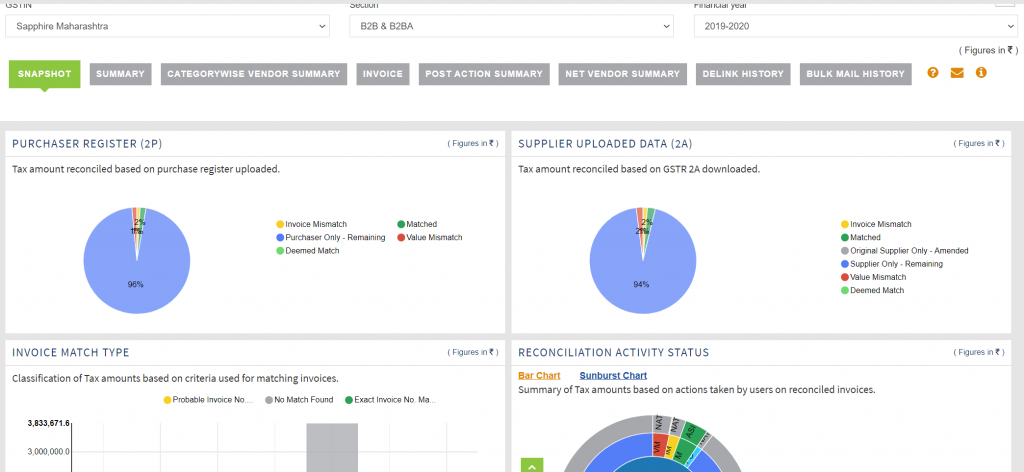Open the help question mark icon
The width and height of the screenshot is (1024, 472).
tap(933, 73)
